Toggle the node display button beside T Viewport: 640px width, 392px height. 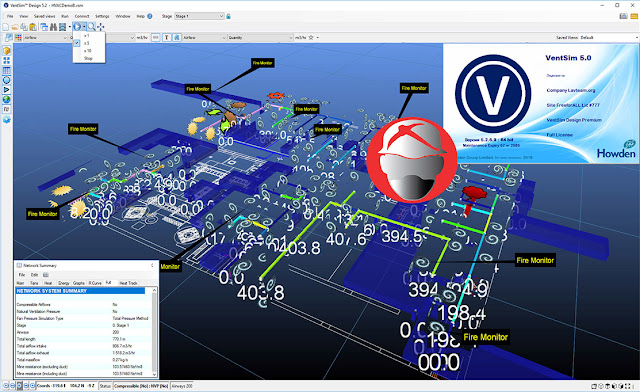pos(176,38)
